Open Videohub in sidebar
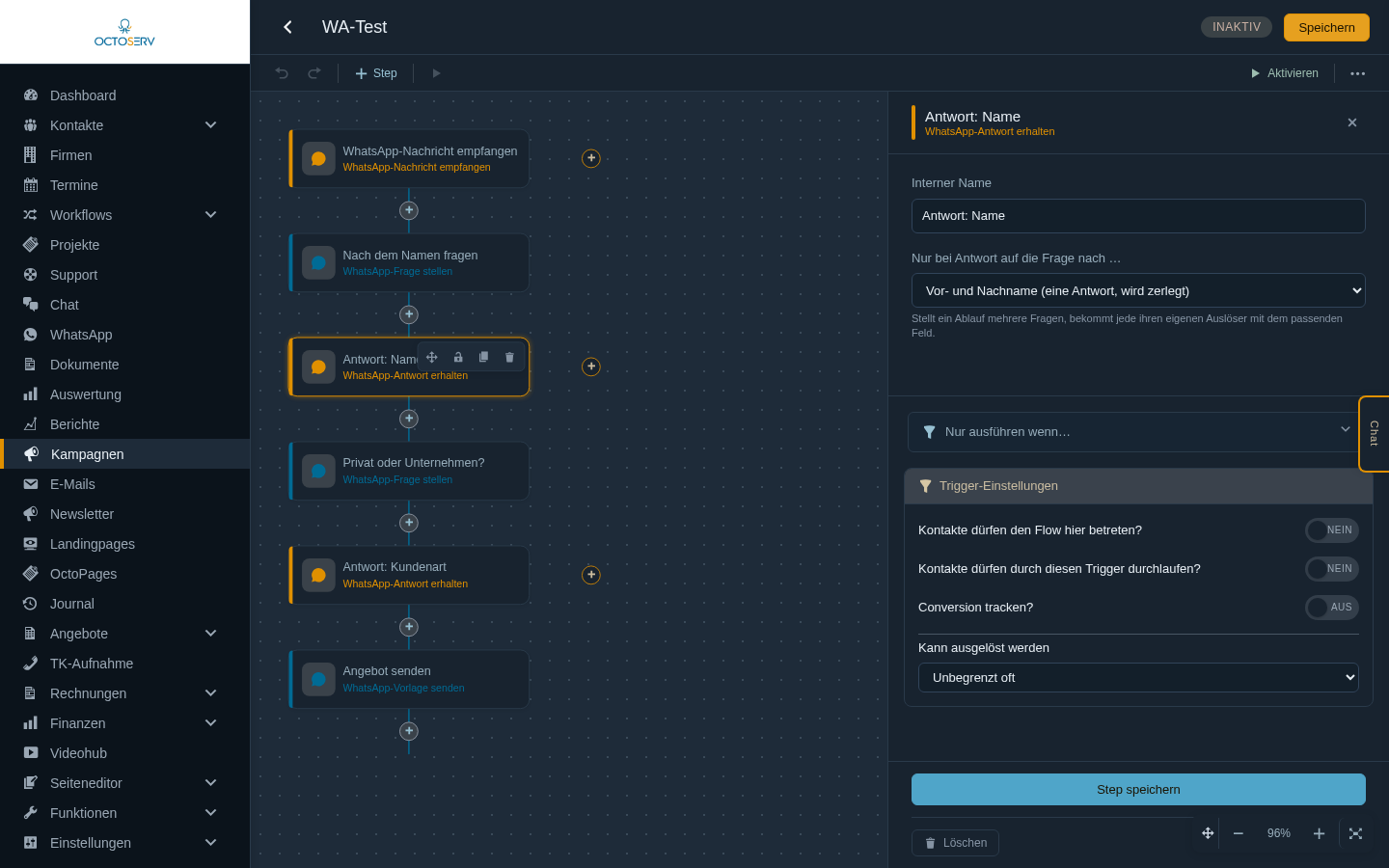 (x=125, y=753)
